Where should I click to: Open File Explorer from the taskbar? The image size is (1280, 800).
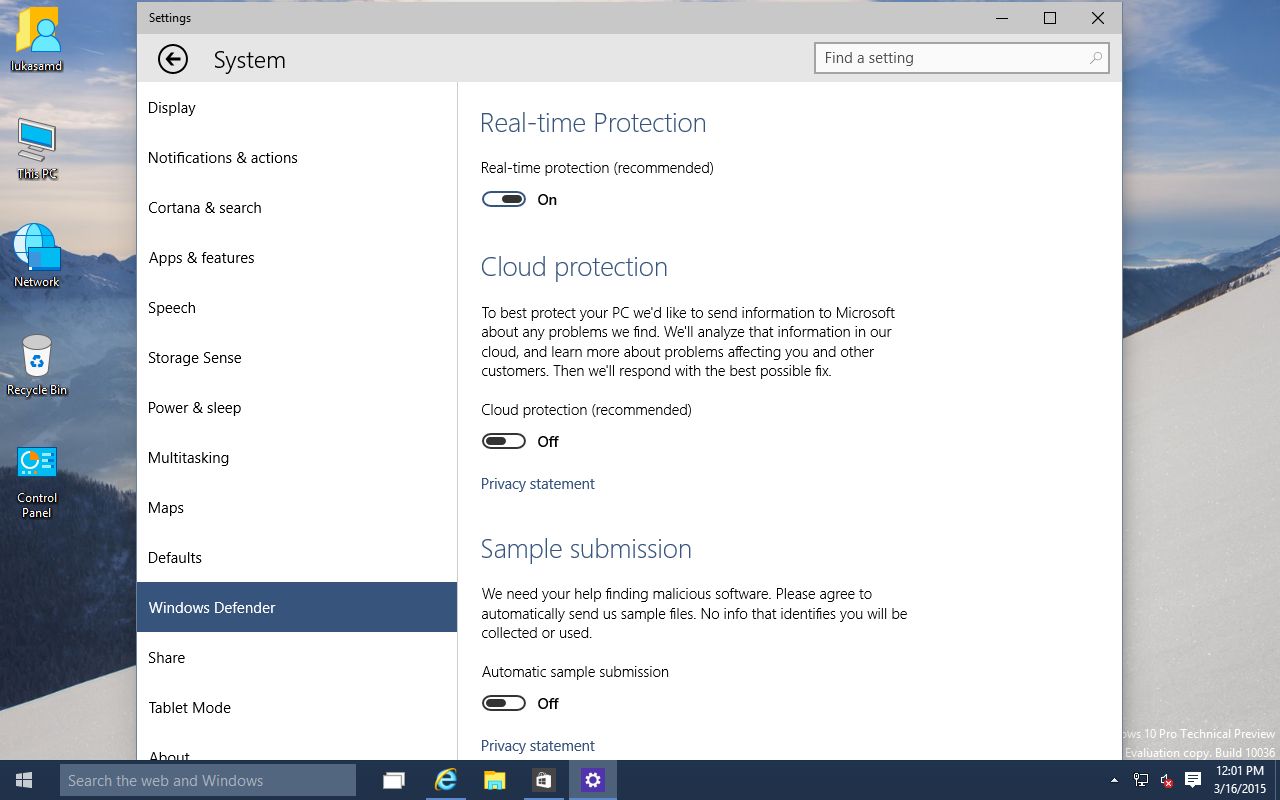[x=494, y=780]
